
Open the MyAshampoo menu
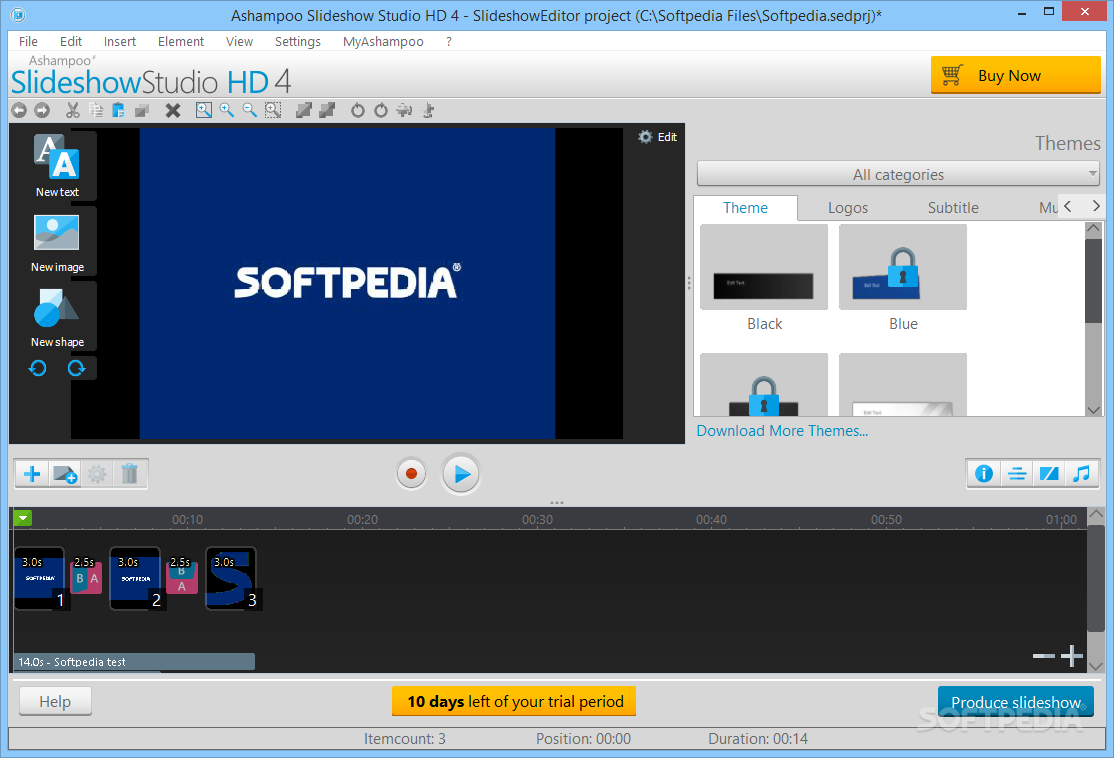tap(383, 42)
